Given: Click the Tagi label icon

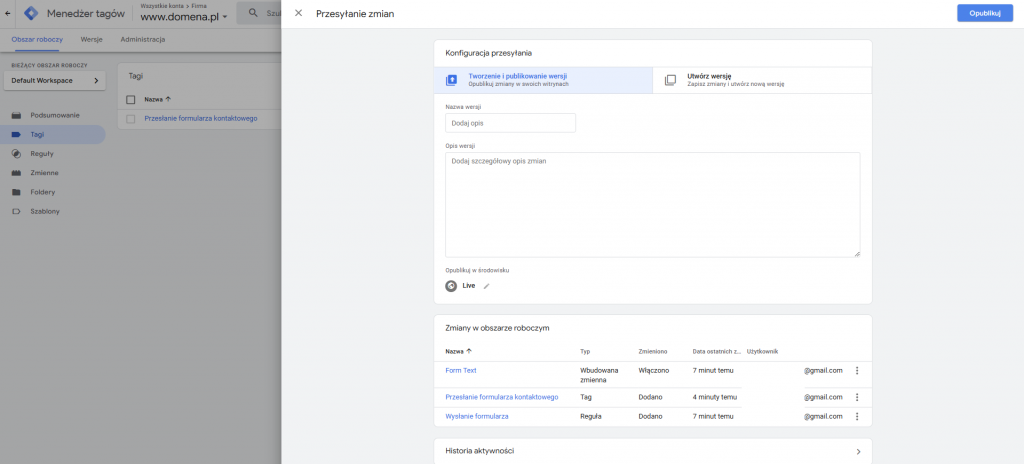Looking at the screenshot, I should point(16,135).
